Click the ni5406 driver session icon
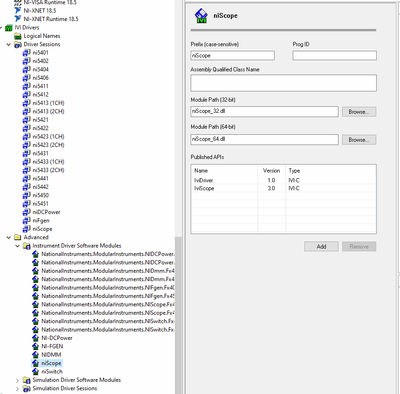 [27, 78]
